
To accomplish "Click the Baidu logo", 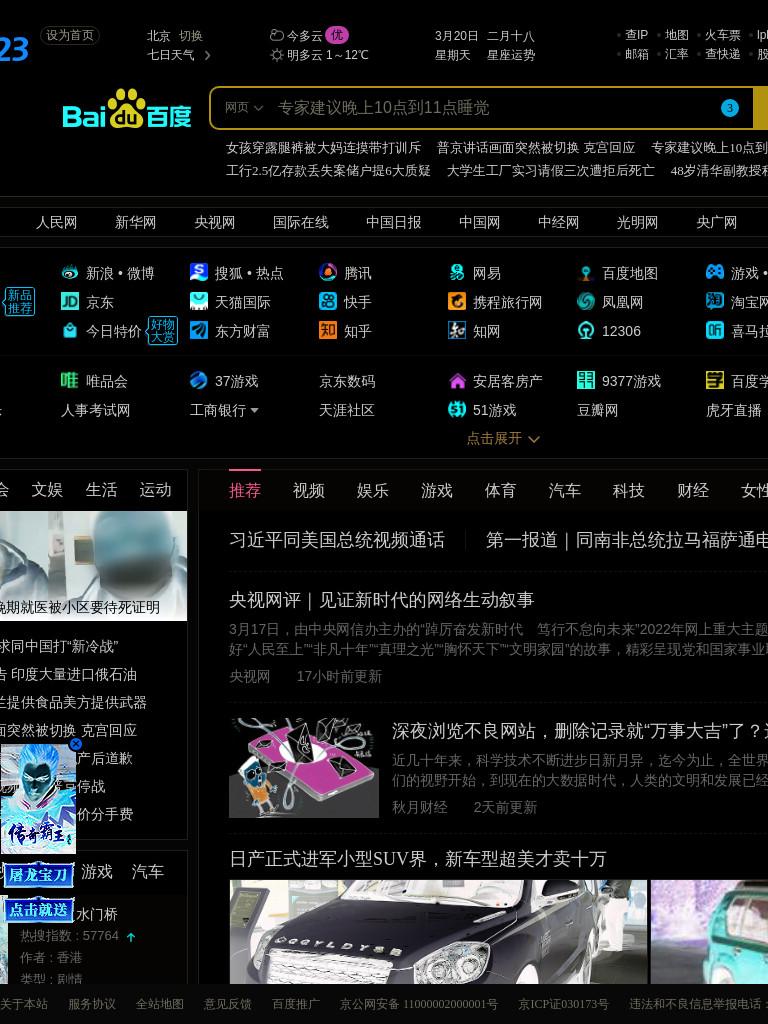I will pos(127,109).
